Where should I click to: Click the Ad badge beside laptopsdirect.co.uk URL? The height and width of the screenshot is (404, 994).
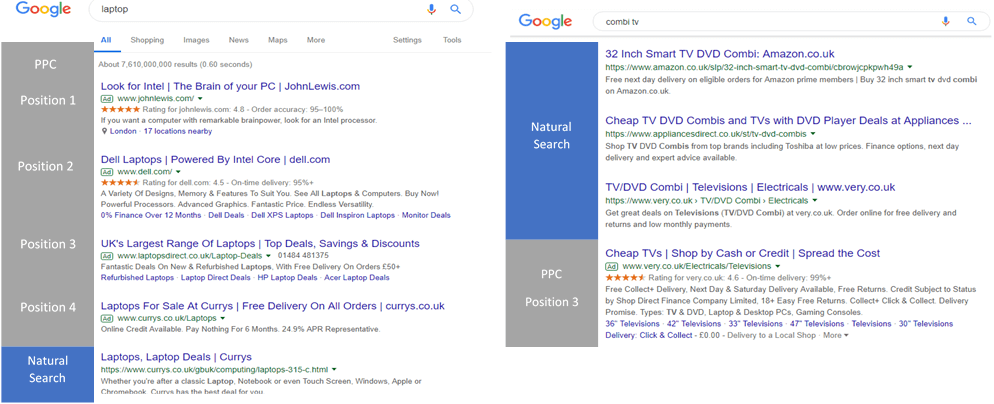107,256
